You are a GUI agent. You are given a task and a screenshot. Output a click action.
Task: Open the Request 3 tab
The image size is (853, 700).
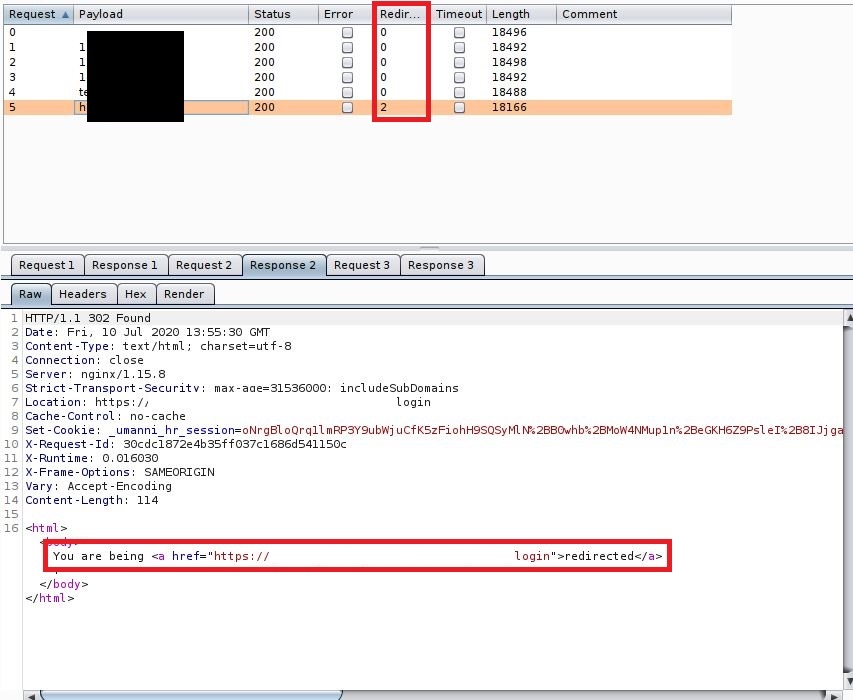pyautogui.click(x=362, y=265)
